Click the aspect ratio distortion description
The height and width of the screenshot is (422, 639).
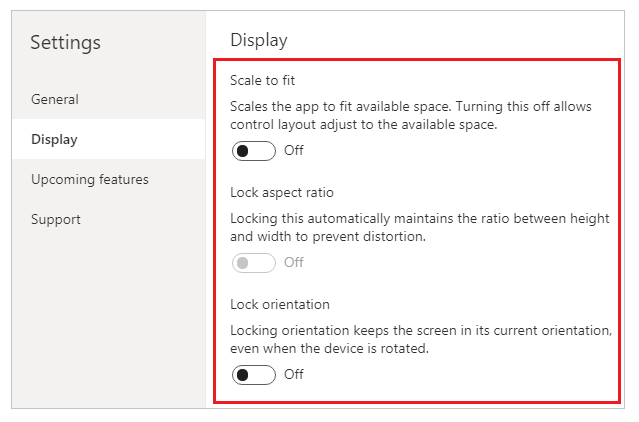(420, 227)
